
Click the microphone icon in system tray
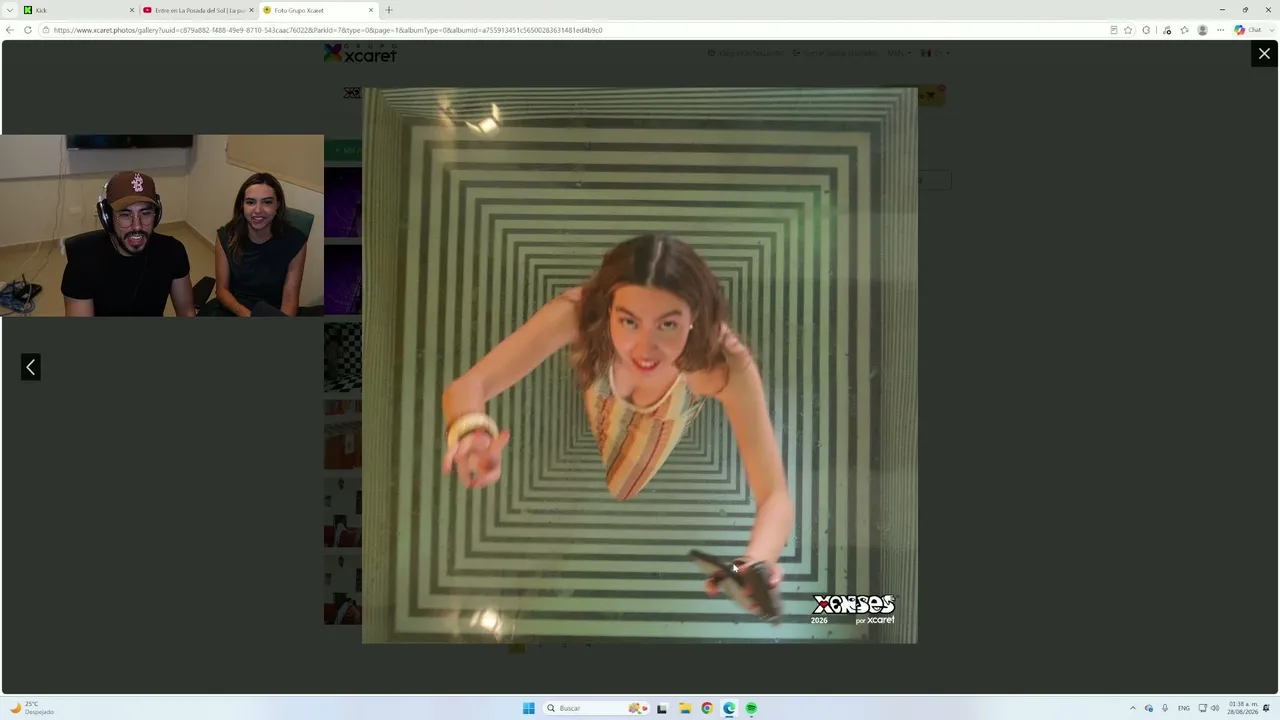pyautogui.click(x=1165, y=708)
